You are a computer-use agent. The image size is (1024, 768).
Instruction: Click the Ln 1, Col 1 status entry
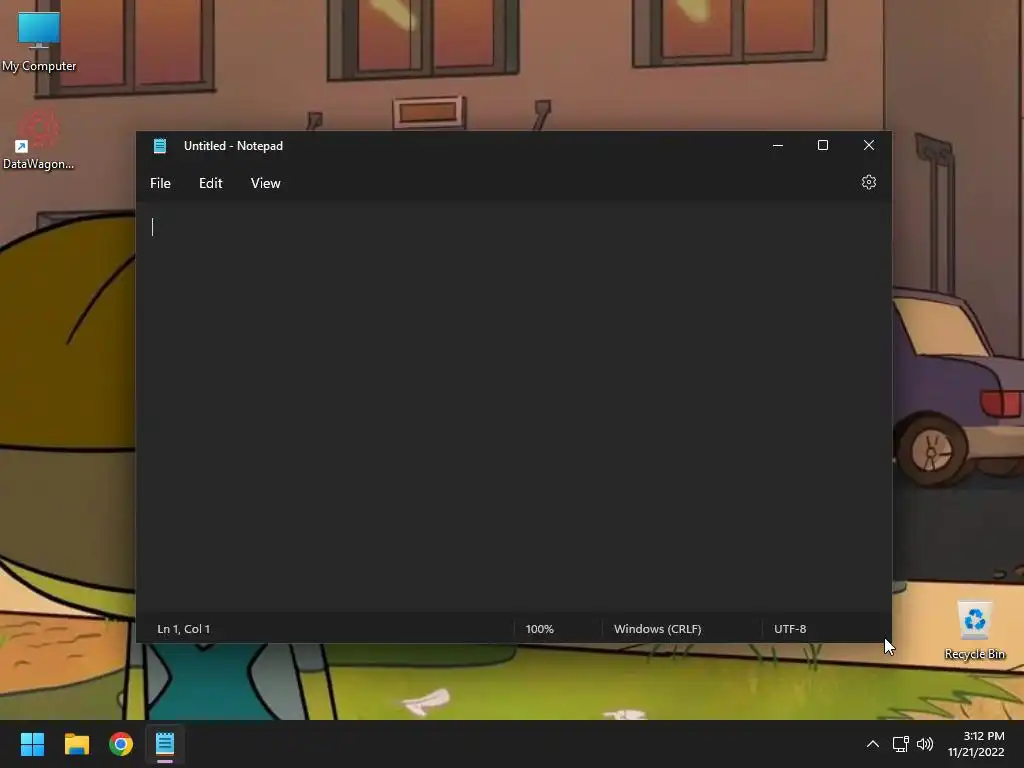(x=184, y=629)
